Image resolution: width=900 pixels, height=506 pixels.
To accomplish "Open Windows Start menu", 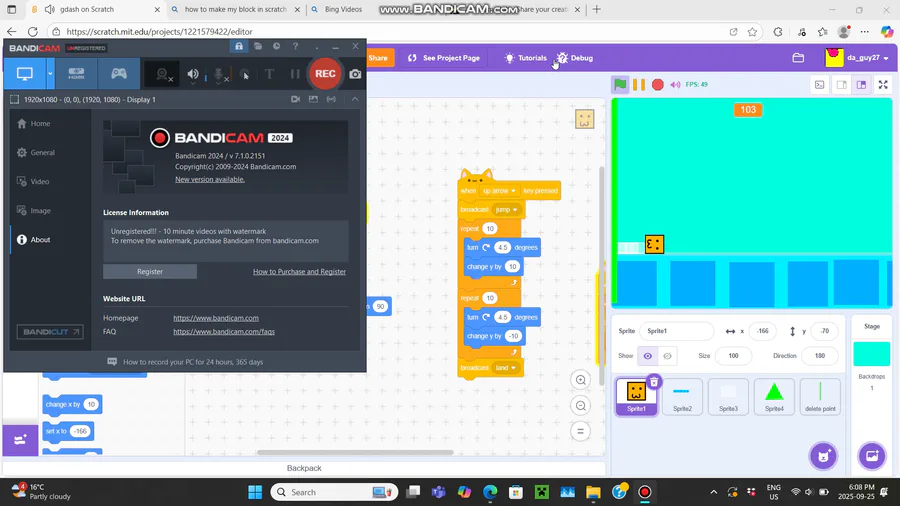I will pyautogui.click(x=255, y=492).
